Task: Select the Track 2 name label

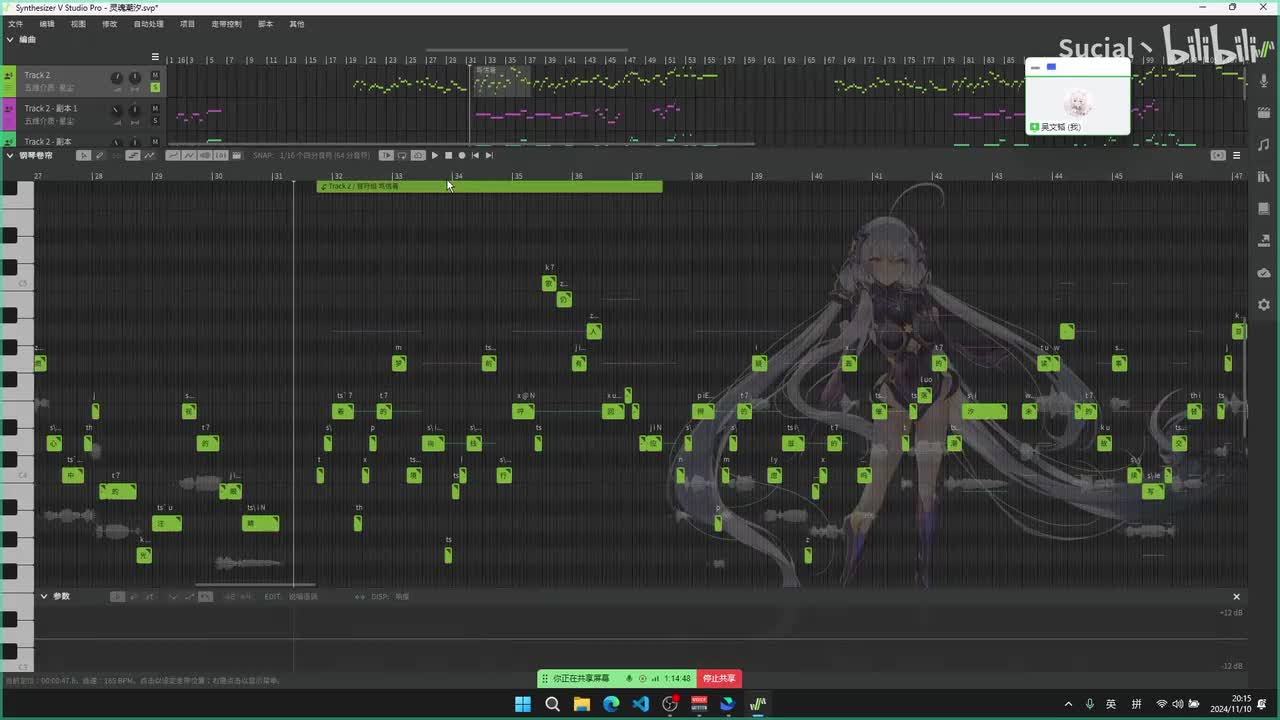Action: point(37,75)
